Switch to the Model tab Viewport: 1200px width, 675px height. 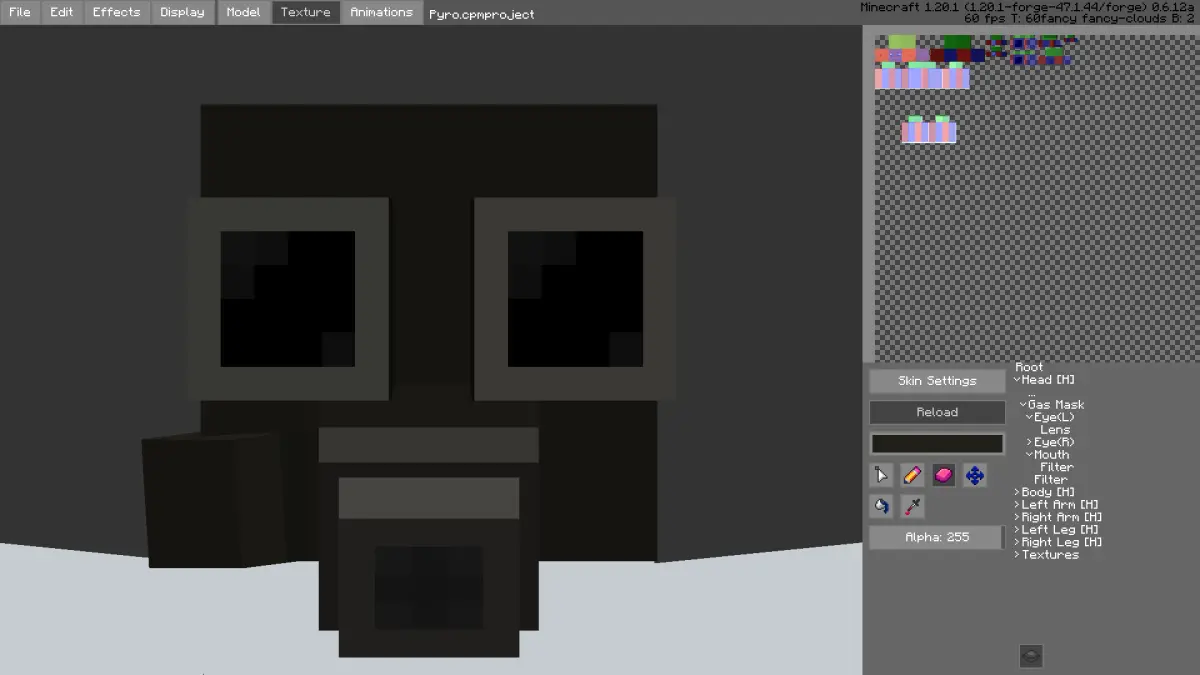pos(243,12)
